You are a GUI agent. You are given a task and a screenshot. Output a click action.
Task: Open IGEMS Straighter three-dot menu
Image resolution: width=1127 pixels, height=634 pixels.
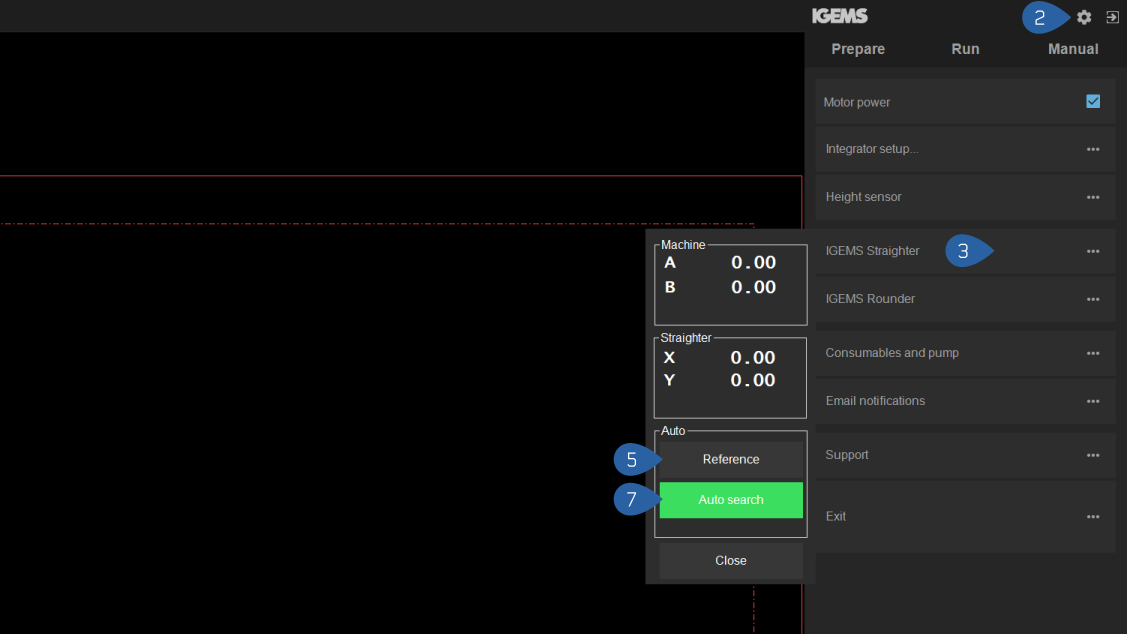[1092, 251]
